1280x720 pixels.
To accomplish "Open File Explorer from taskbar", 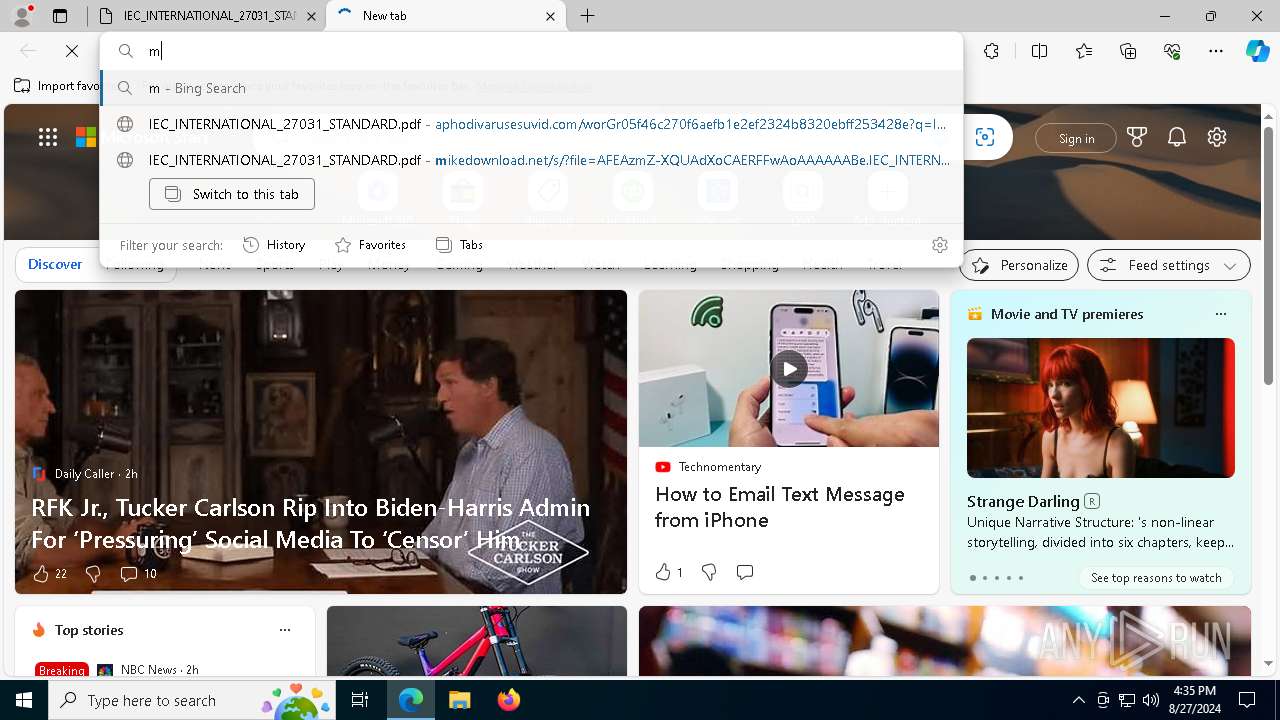I will [x=459, y=700].
